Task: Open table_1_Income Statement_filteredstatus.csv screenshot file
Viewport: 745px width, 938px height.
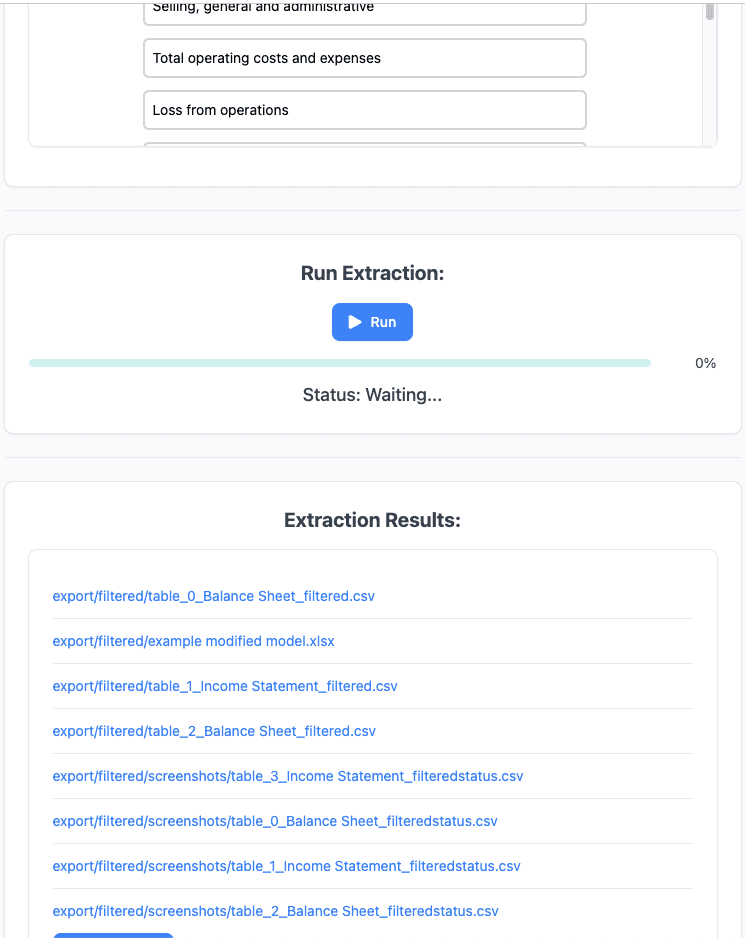Action: tap(285, 866)
